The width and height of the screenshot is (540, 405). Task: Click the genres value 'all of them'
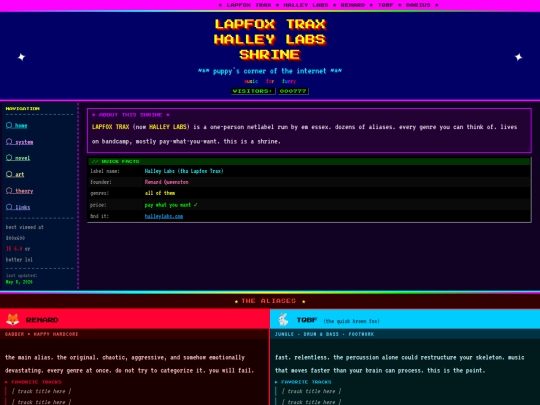pyautogui.click(x=160, y=193)
